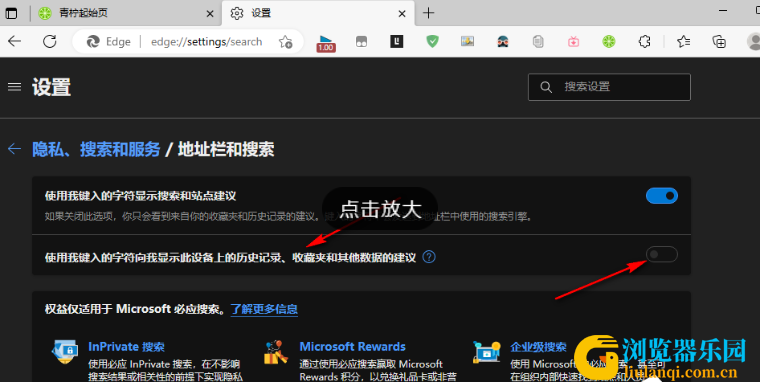Image resolution: width=760 pixels, height=382 pixels.
Task: Open the green shield extension icon
Action: coord(432,42)
